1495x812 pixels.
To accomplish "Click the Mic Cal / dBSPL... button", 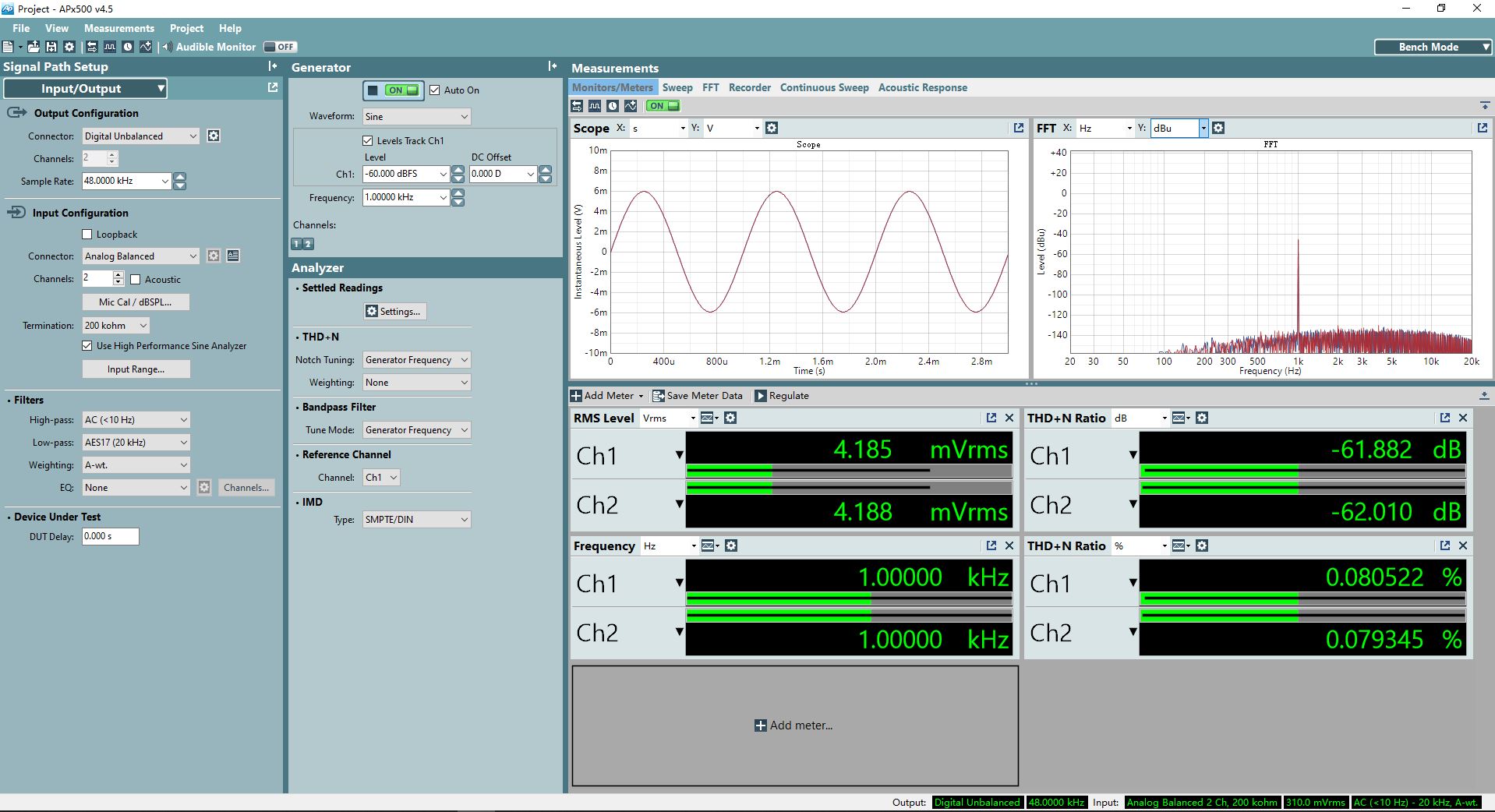I will tap(136, 302).
